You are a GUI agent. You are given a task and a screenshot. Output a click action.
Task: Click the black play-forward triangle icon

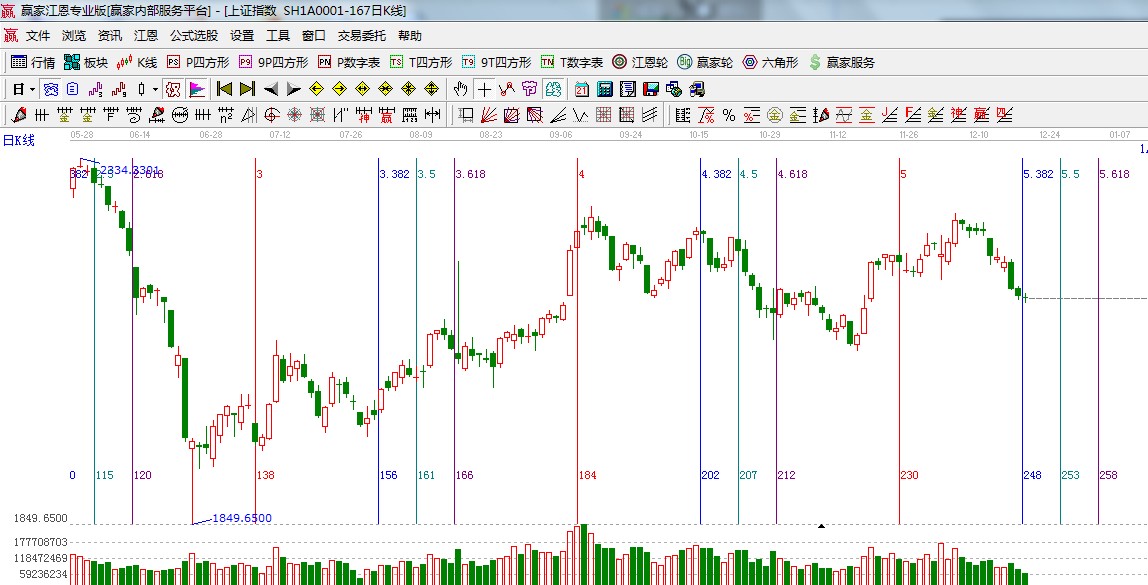[x=293, y=89]
